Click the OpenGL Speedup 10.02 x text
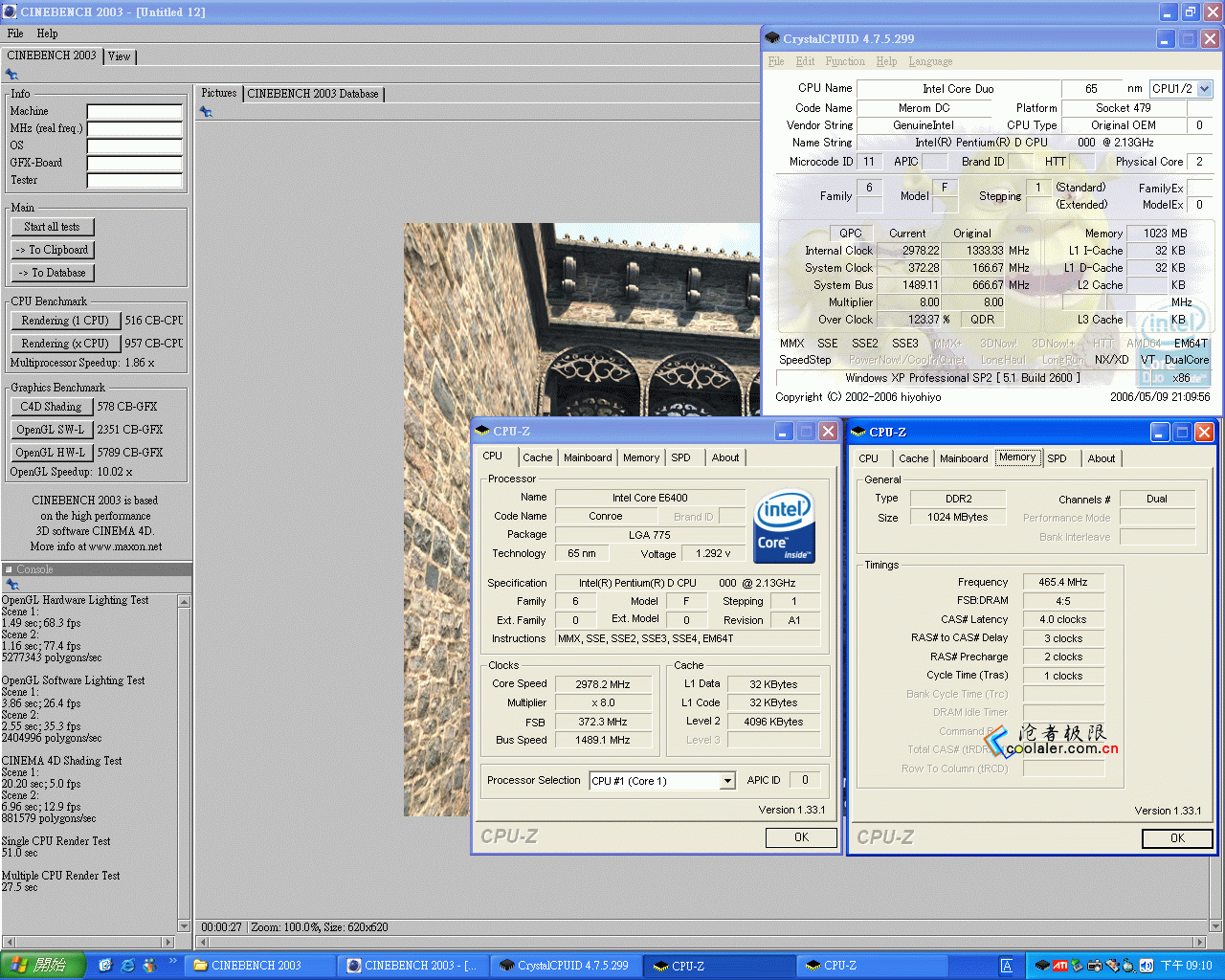Screen dimensions: 1225x980 pos(72,472)
